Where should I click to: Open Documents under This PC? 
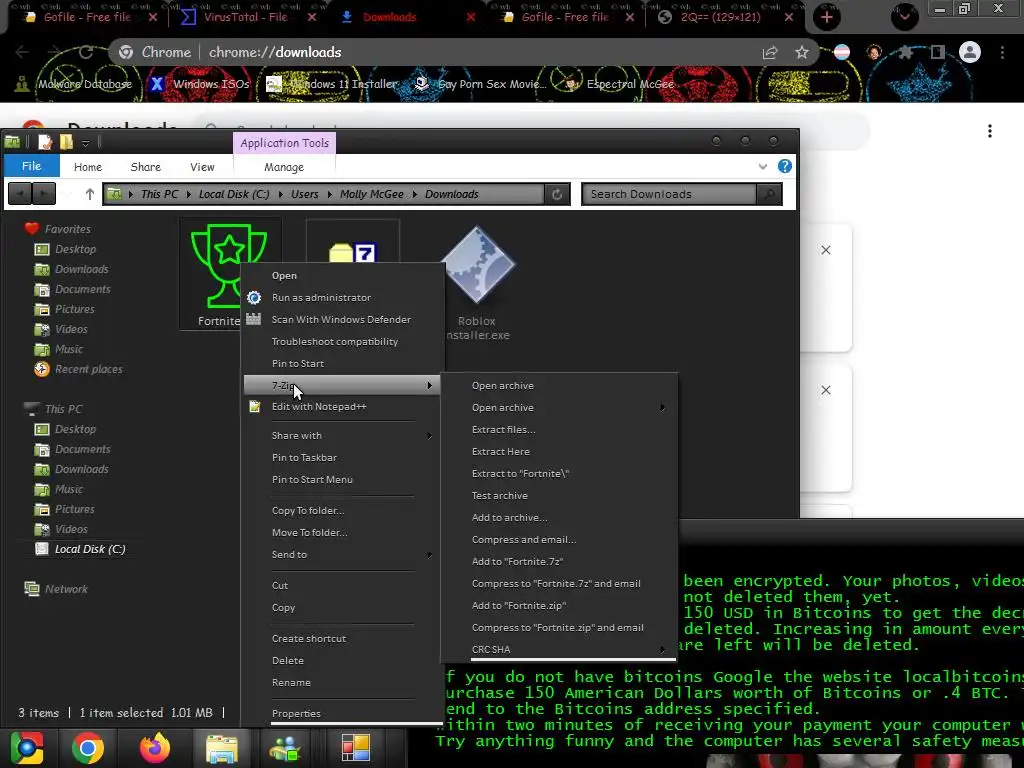pos(72,449)
